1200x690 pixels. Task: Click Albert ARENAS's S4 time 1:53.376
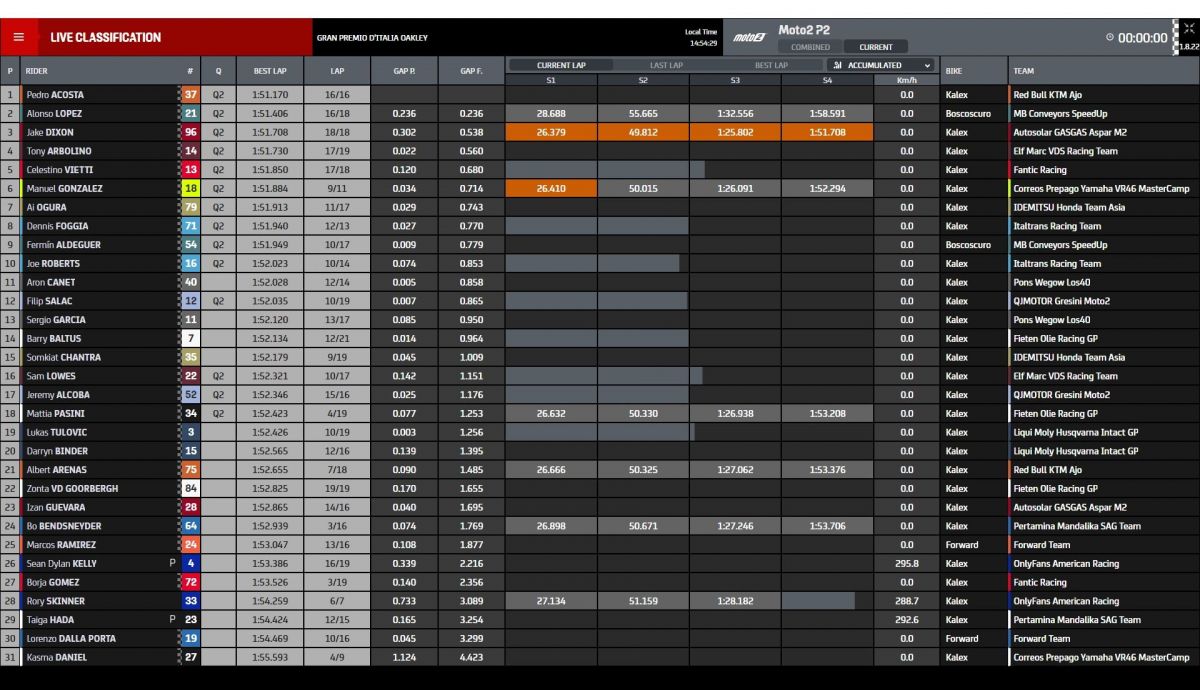tap(827, 470)
